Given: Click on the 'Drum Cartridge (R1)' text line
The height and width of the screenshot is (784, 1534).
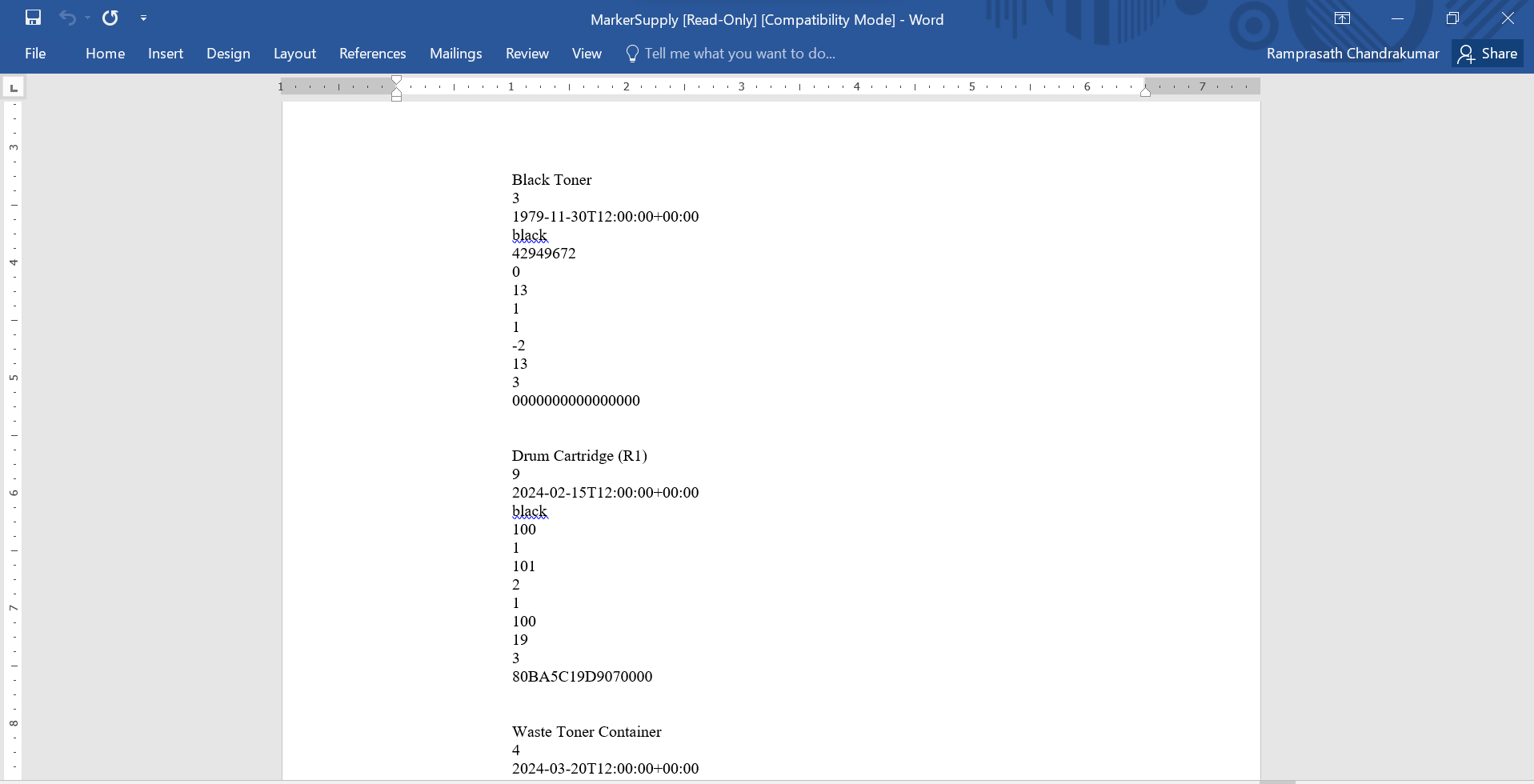Looking at the screenshot, I should (579, 456).
